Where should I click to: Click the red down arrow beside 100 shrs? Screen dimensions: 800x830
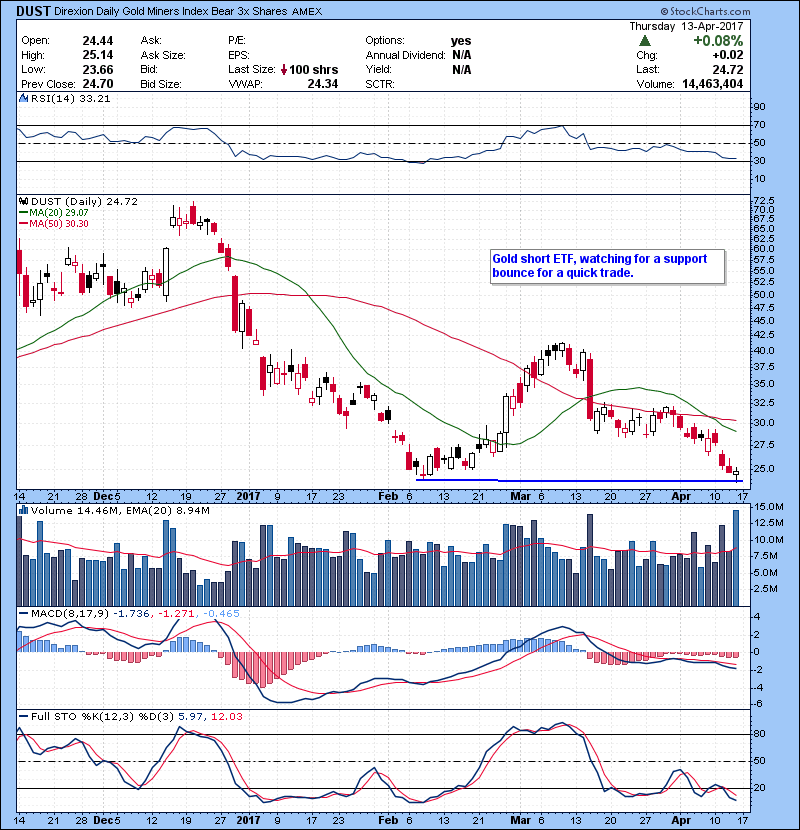pyautogui.click(x=284, y=70)
